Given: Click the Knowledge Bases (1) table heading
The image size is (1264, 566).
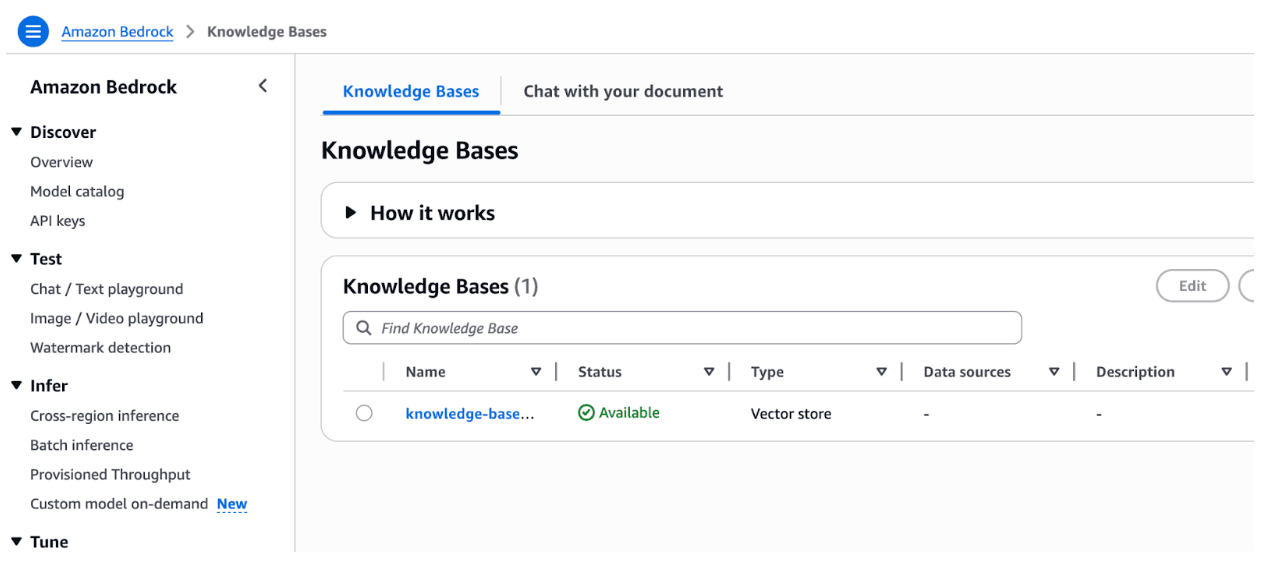Looking at the screenshot, I should pos(440,286).
